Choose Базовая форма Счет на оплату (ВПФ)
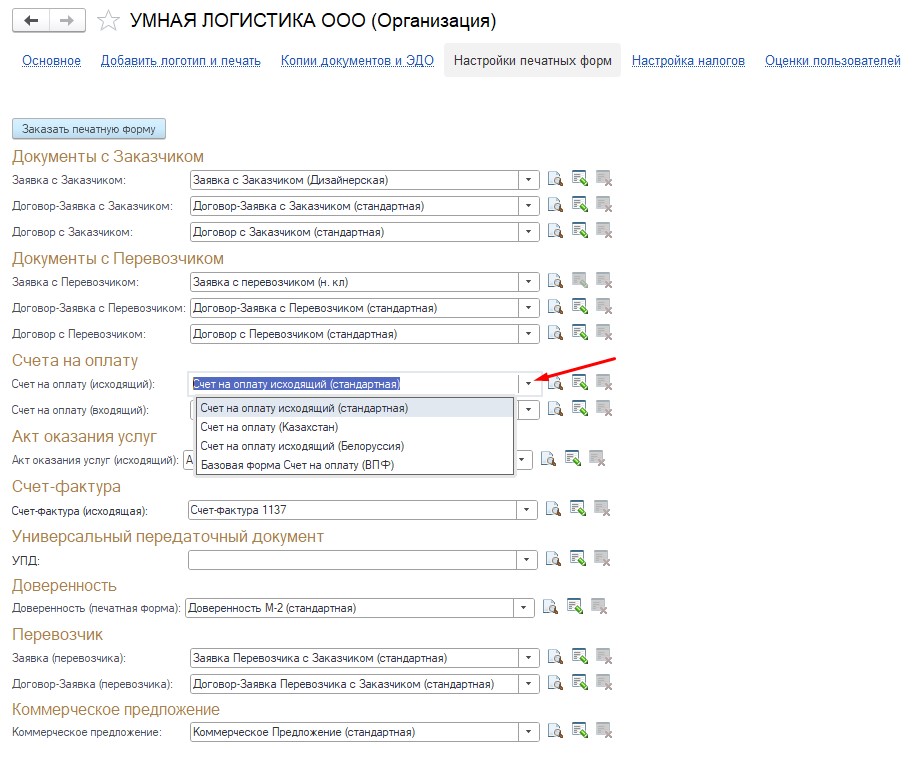 click(x=355, y=465)
